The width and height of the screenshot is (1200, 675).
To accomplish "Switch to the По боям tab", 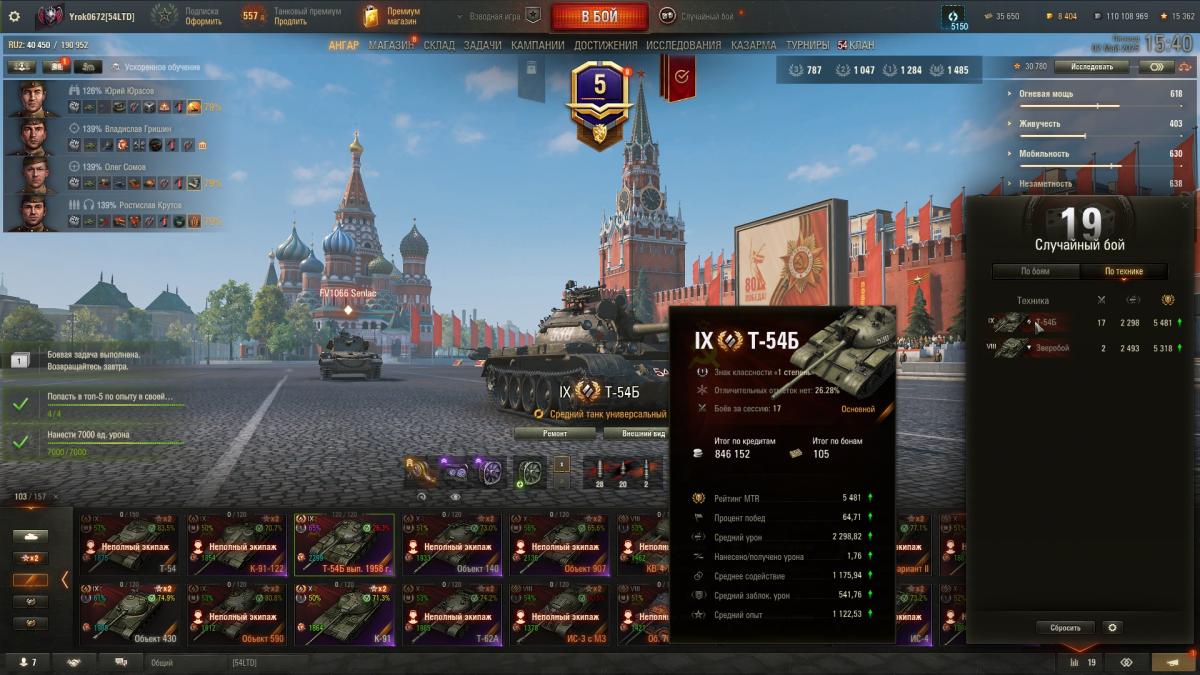I will 1035,271.
